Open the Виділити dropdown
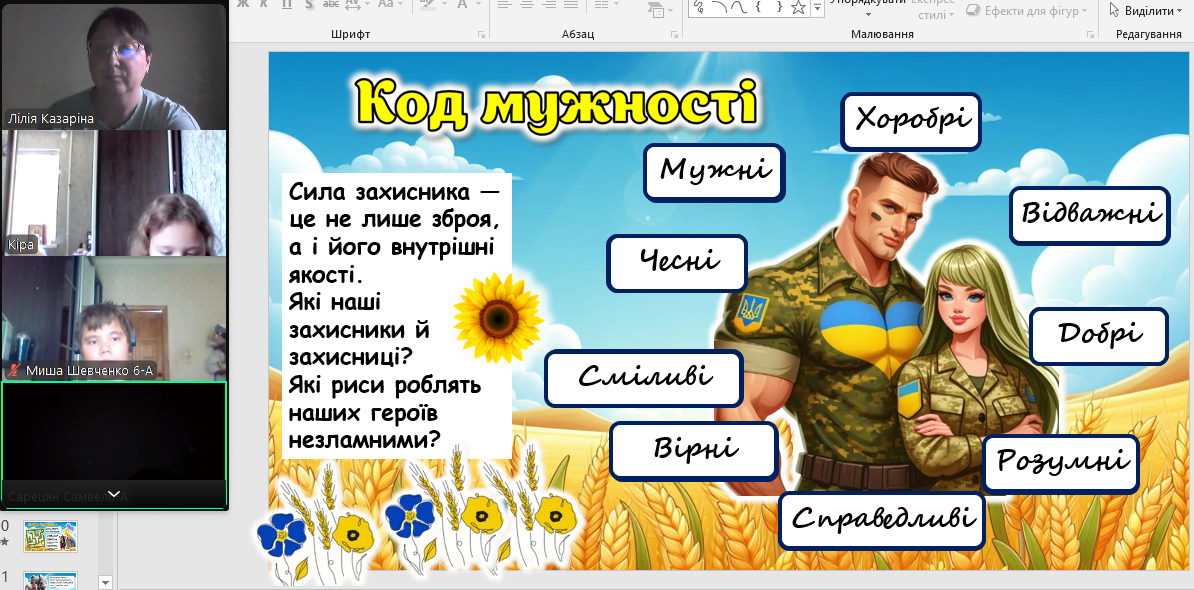1194x590 pixels. 1146,10
